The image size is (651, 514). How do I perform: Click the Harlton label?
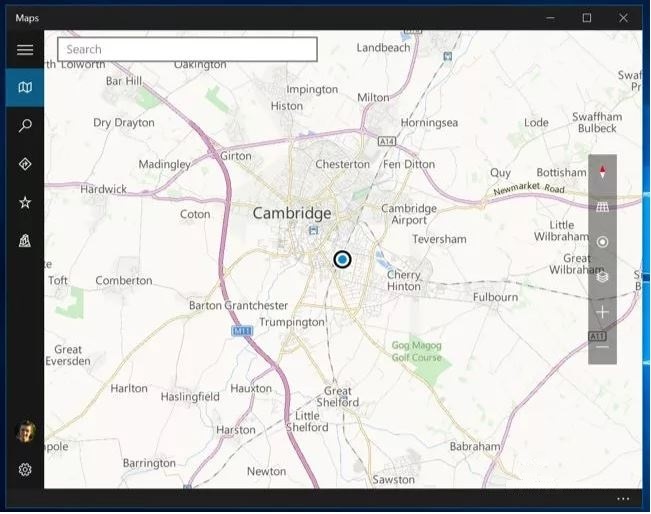pos(129,389)
